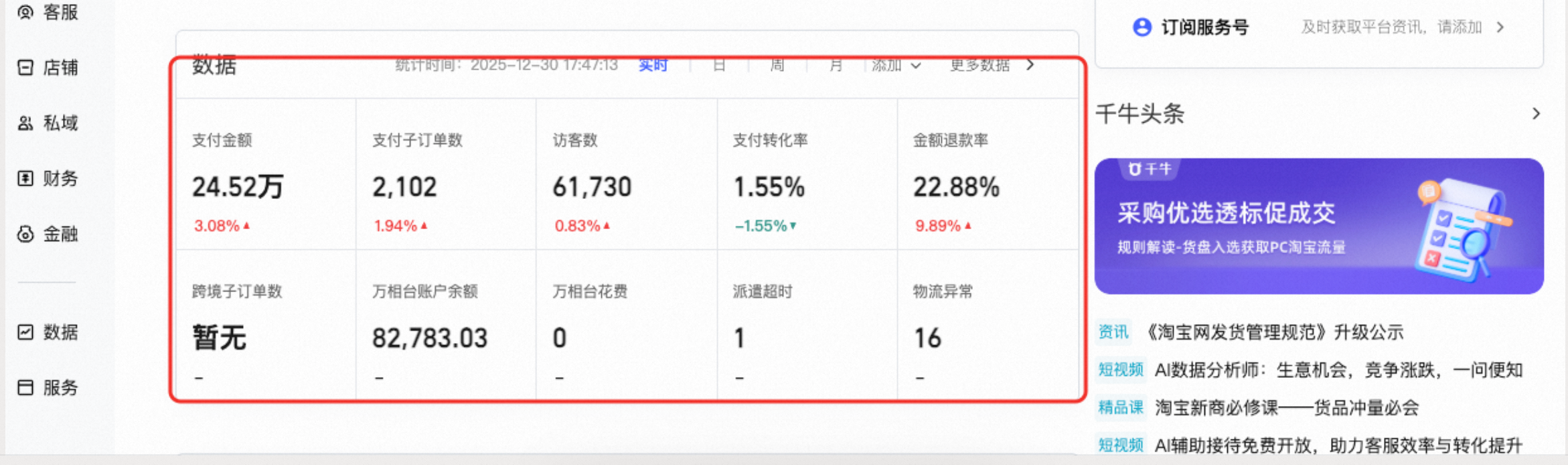This screenshot has height=465, width=1568.
Task: Open 更多数据 link
Action: 979,65
